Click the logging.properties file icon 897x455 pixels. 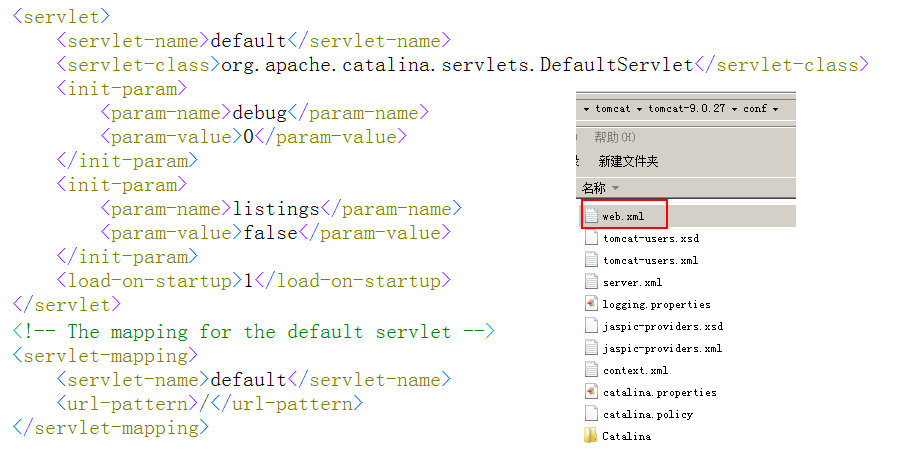591,304
